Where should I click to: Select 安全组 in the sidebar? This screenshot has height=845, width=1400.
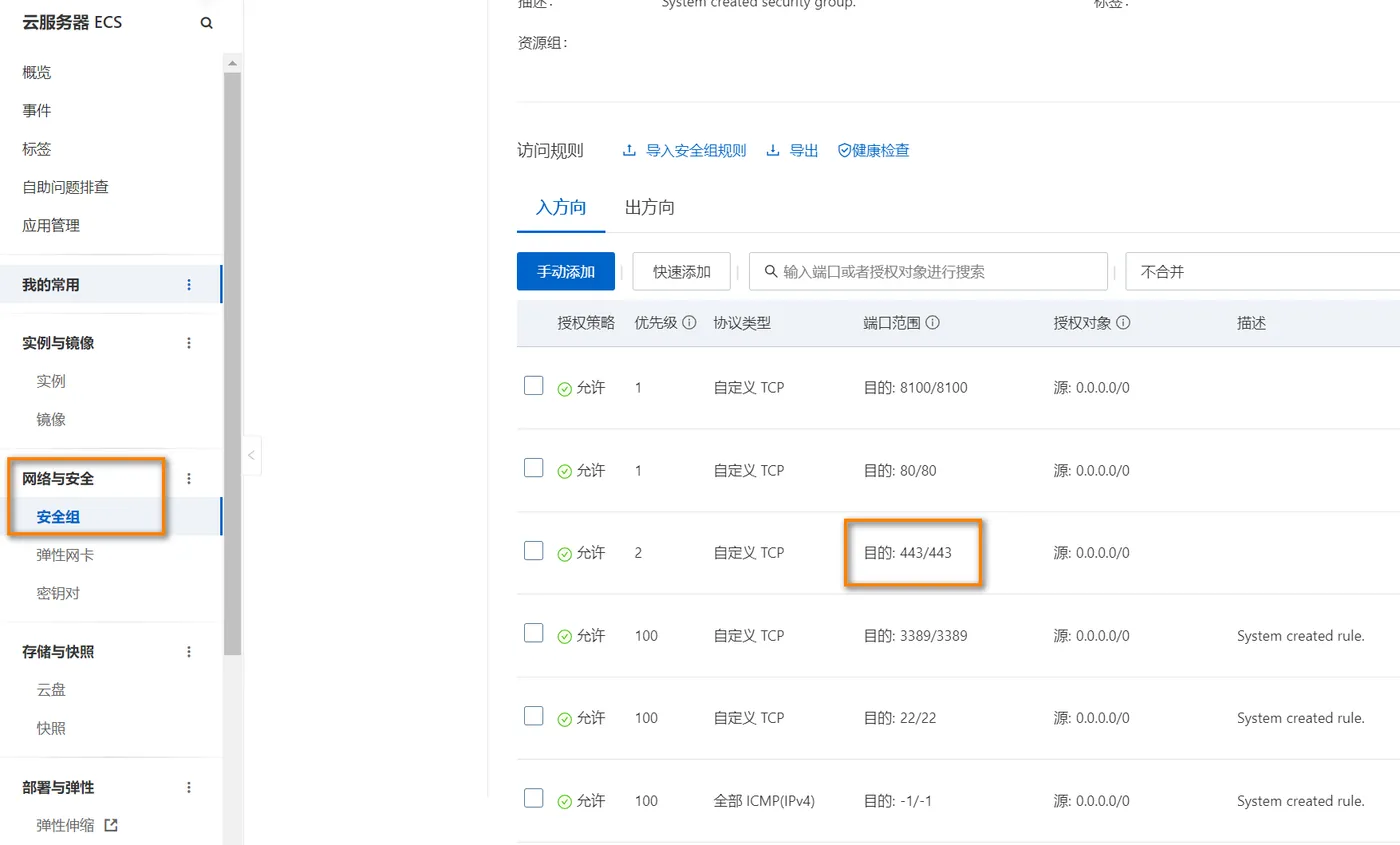(x=58, y=517)
